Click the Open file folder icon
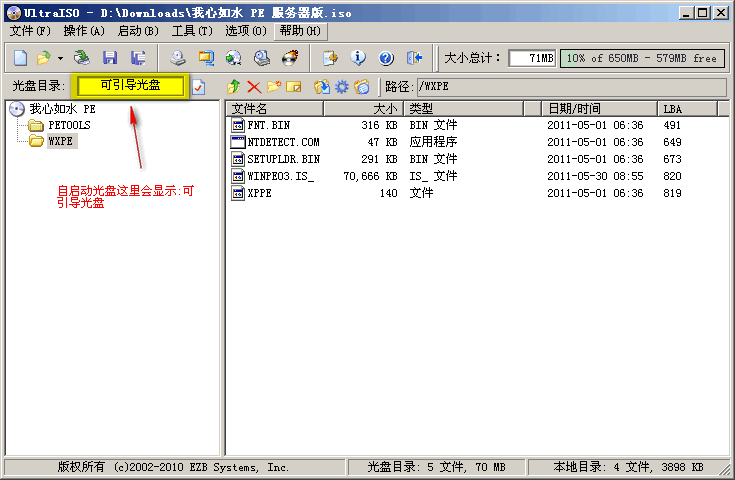The width and height of the screenshot is (735, 480). [44, 58]
